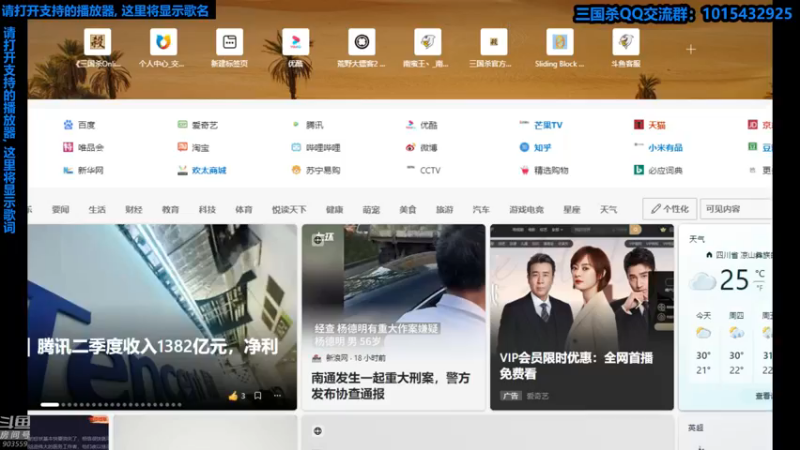Open the weather card title 天气
The width and height of the screenshot is (800, 450).
pyautogui.click(x=697, y=239)
